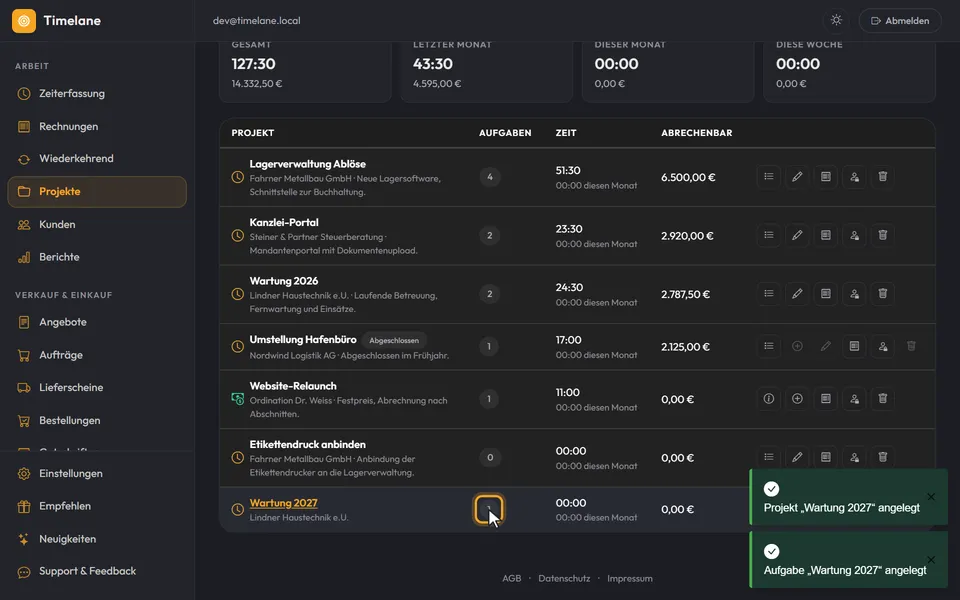The image size is (960, 600).
Task: Click the invoice icon for Etikettendruck anbinden
Action: click(x=826, y=457)
